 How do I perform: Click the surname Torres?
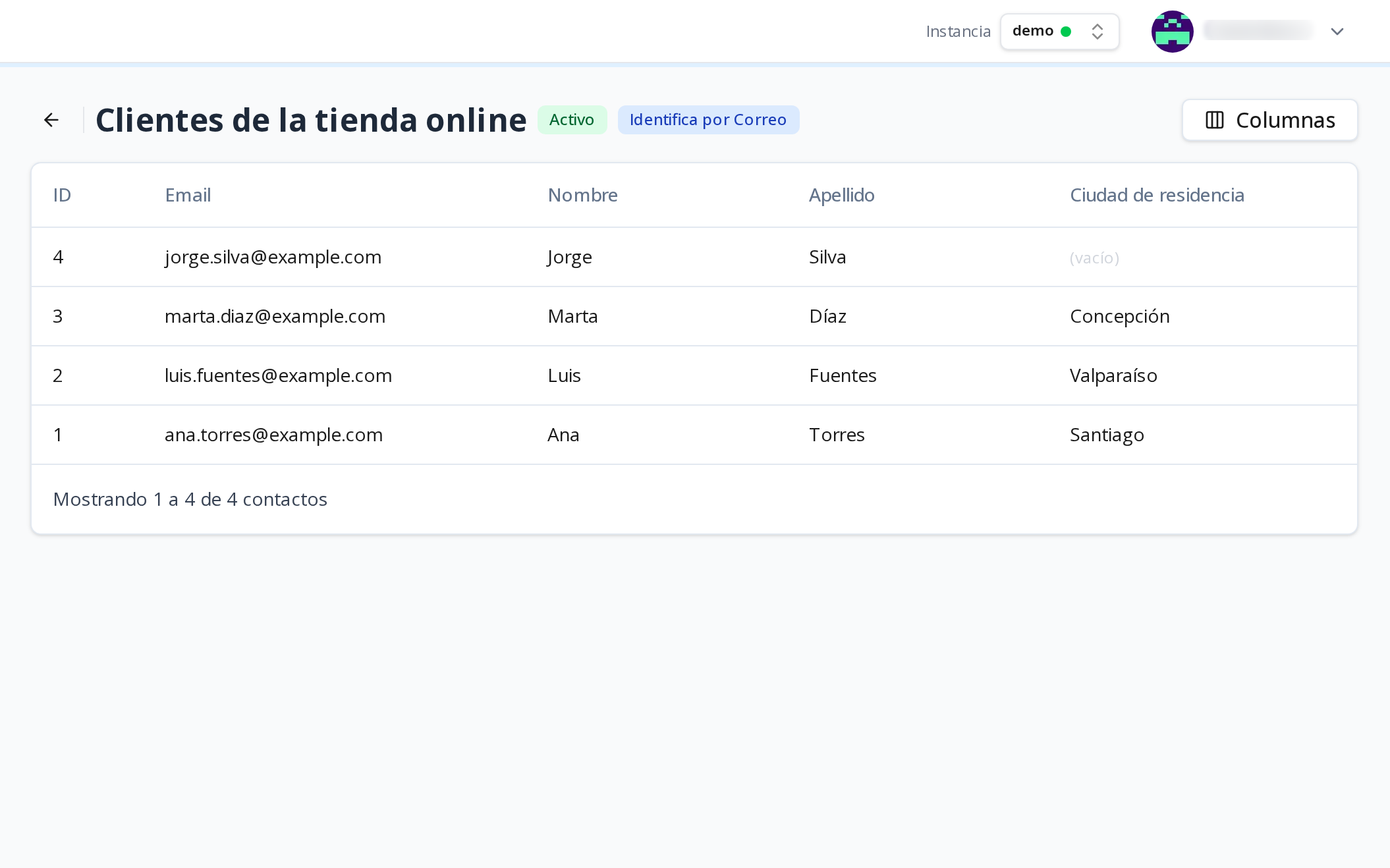point(837,435)
